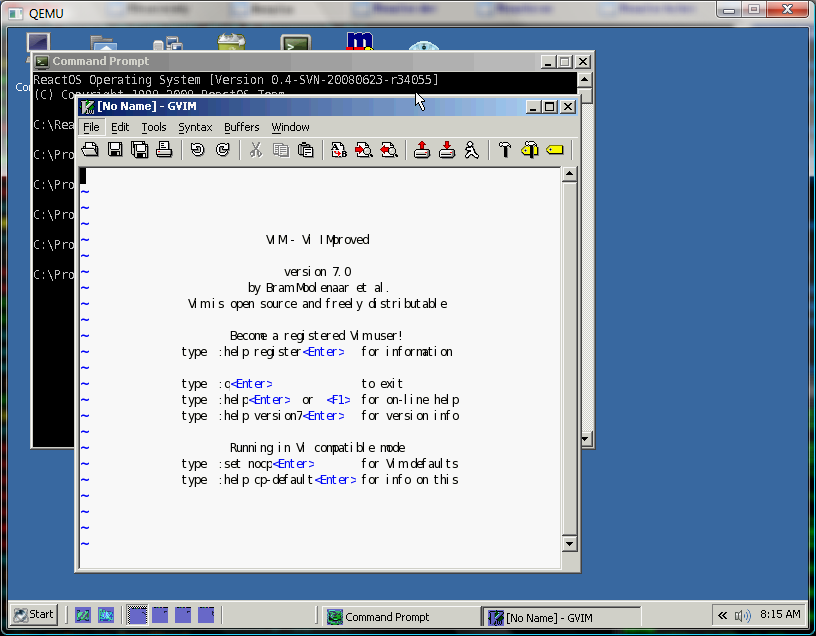The image size is (816, 636).
Task: Click the Save All toolbar icon
Action: [x=139, y=150]
